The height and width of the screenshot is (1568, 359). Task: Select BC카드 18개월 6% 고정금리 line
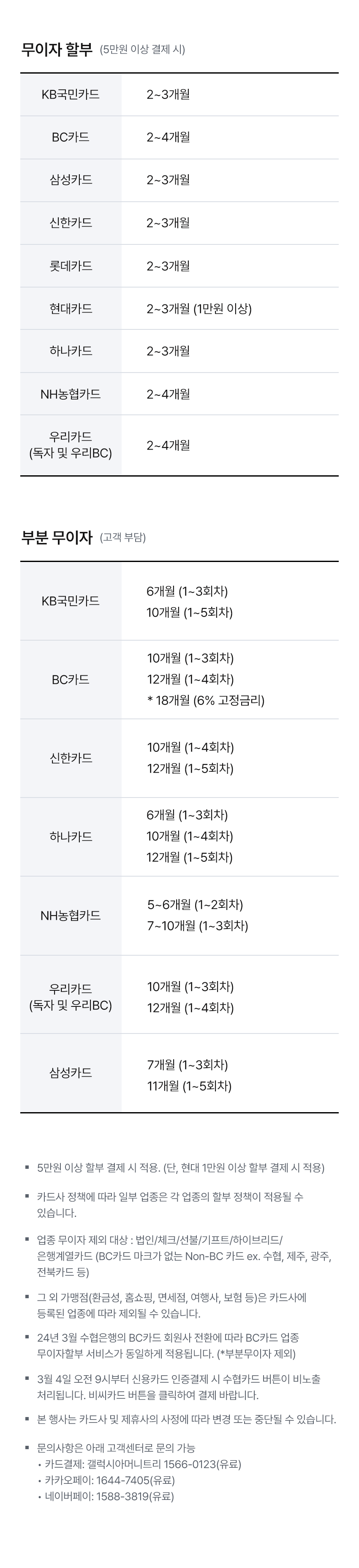coord(206,700)
